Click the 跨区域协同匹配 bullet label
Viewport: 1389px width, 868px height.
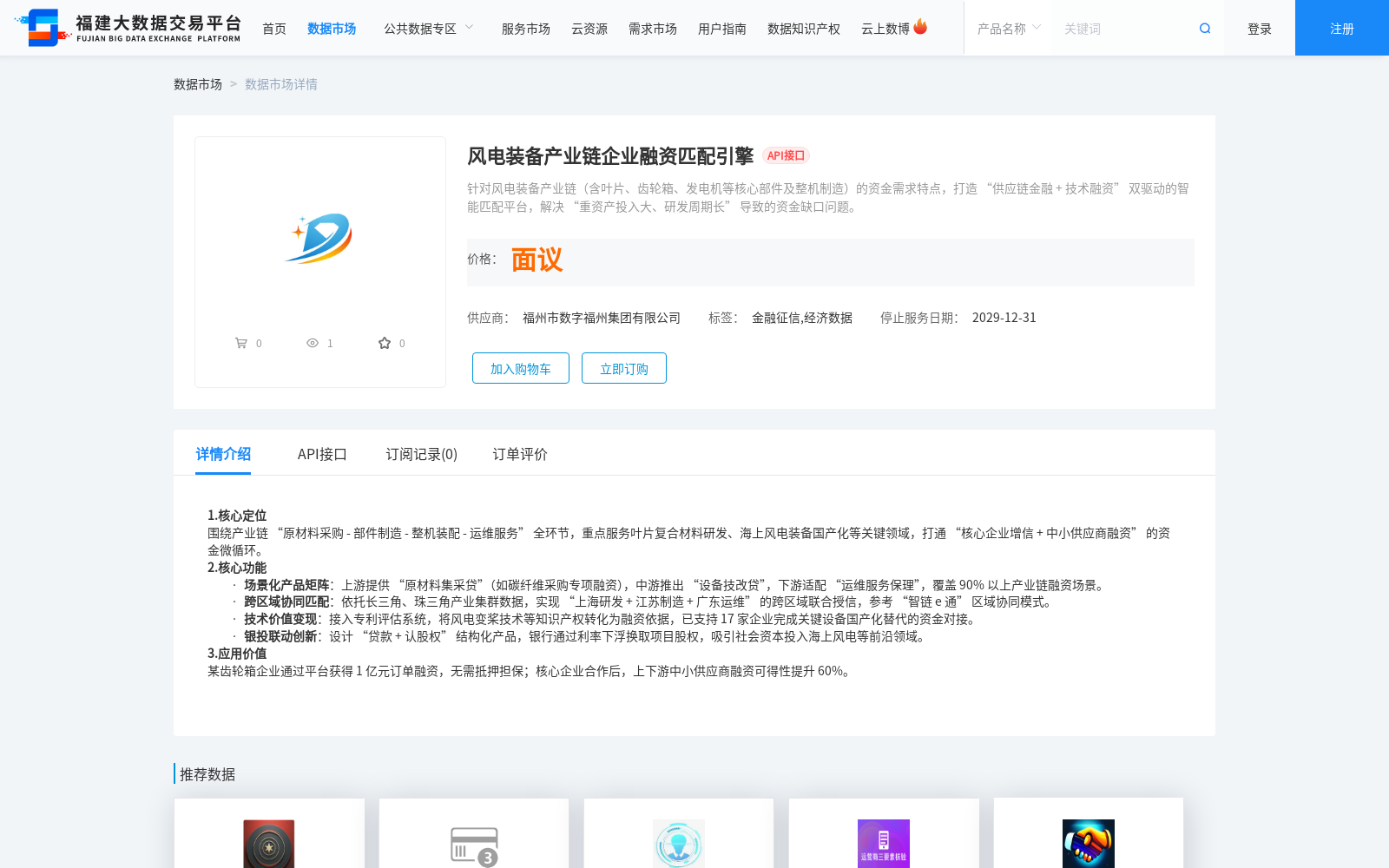[x=286, y=602]
